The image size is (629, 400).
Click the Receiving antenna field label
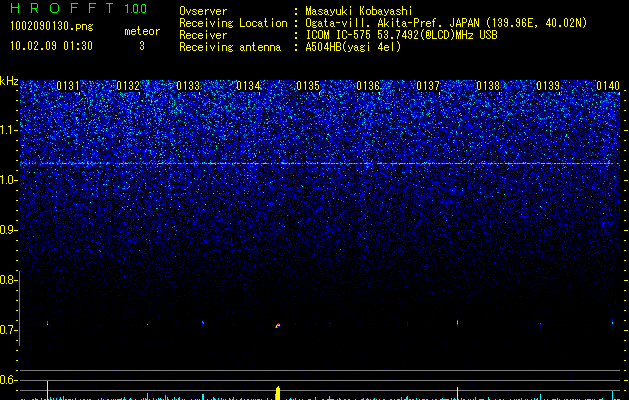(x=230, y=47)
